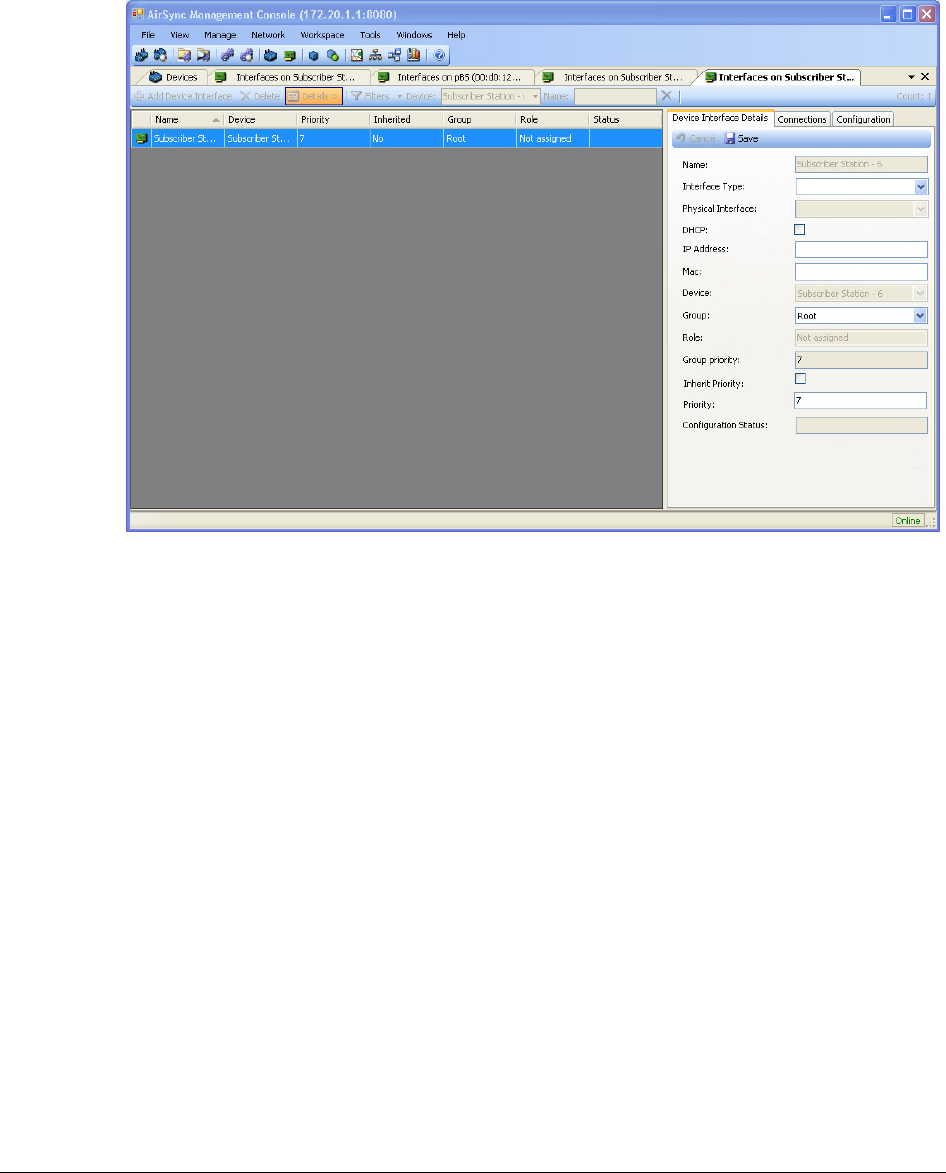946x1173 pixels.
Task: Open the network diagram toolbar icon
Action: (394, 55)
